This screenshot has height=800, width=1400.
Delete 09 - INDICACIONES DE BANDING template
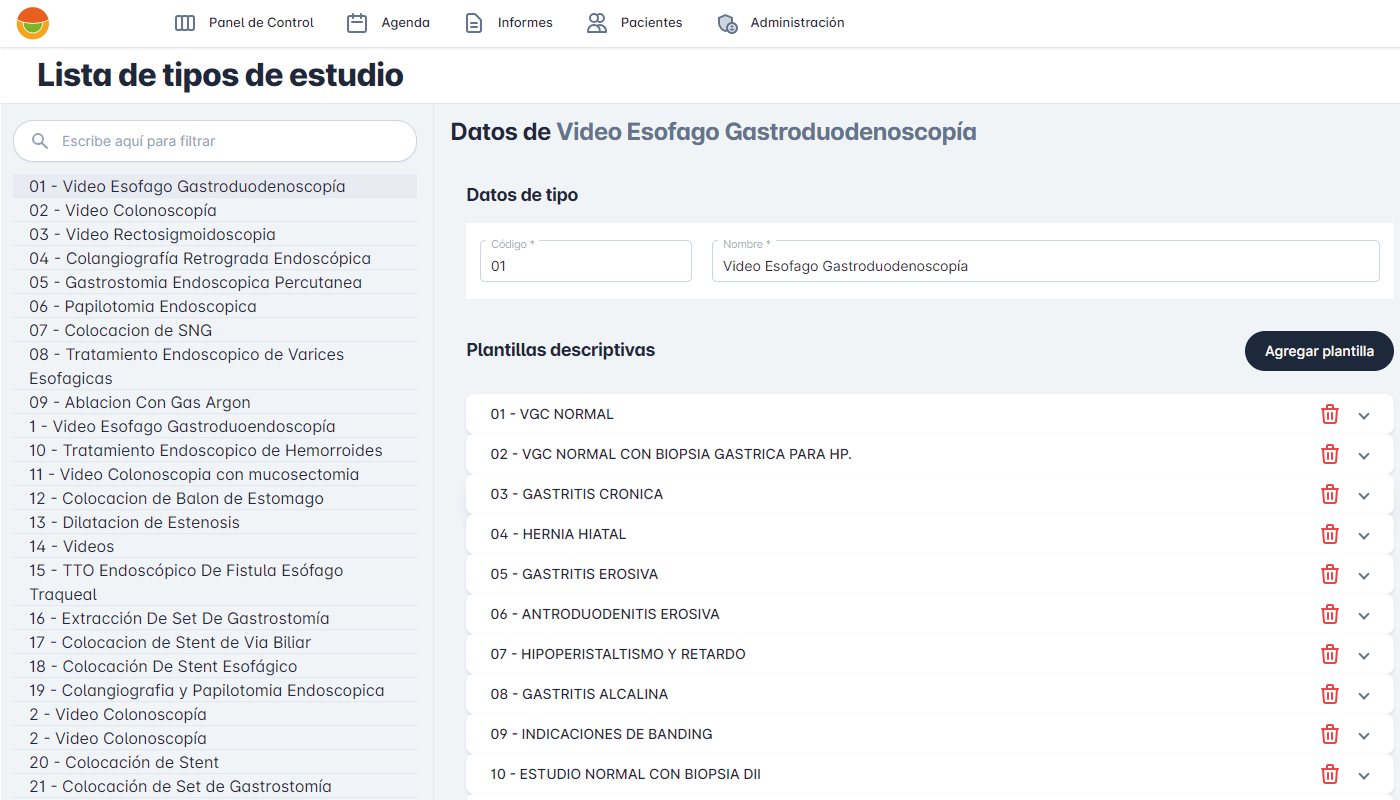pos(1330,734)
